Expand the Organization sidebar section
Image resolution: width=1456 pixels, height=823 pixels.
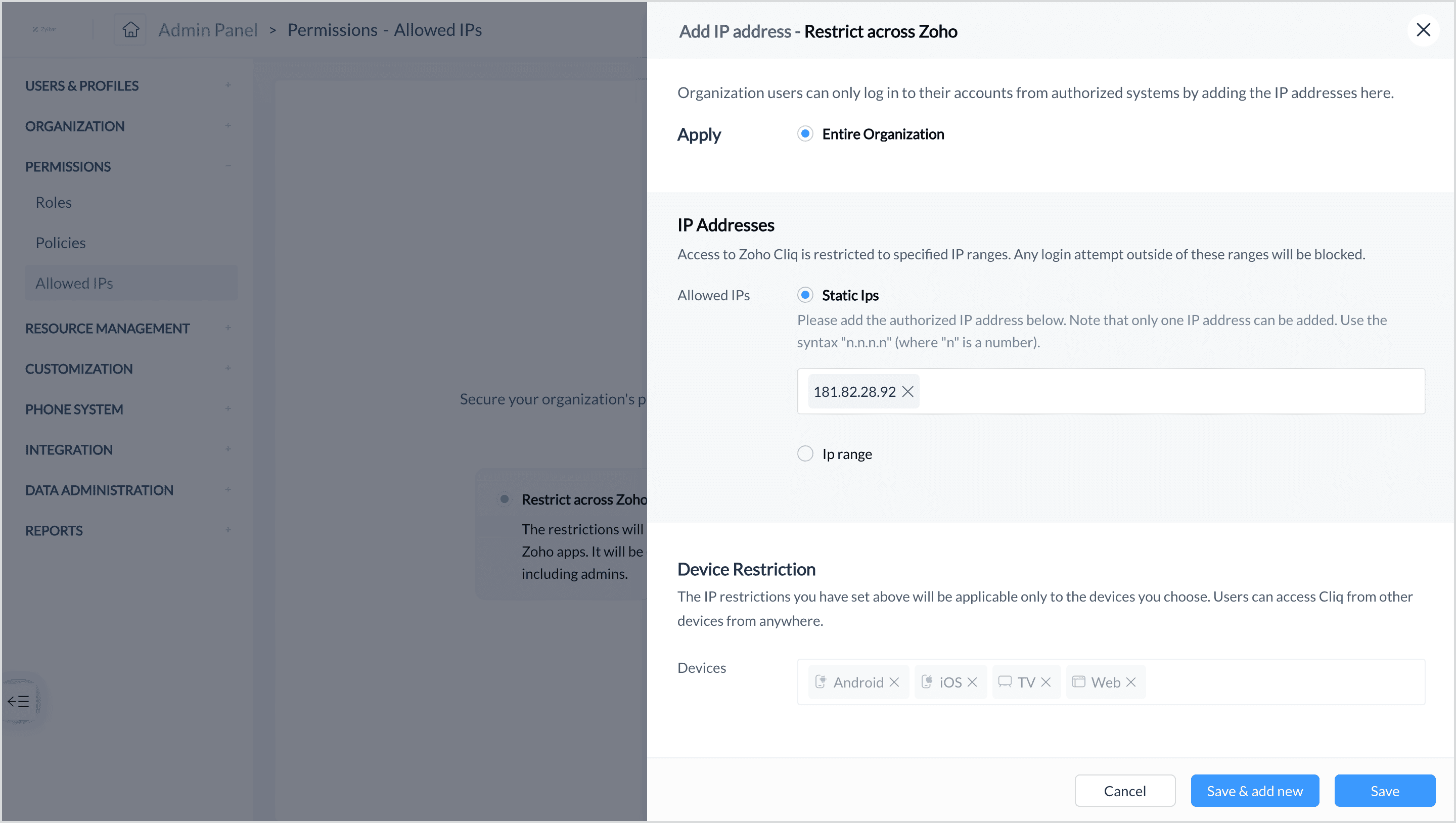click(x=228, y=125)
